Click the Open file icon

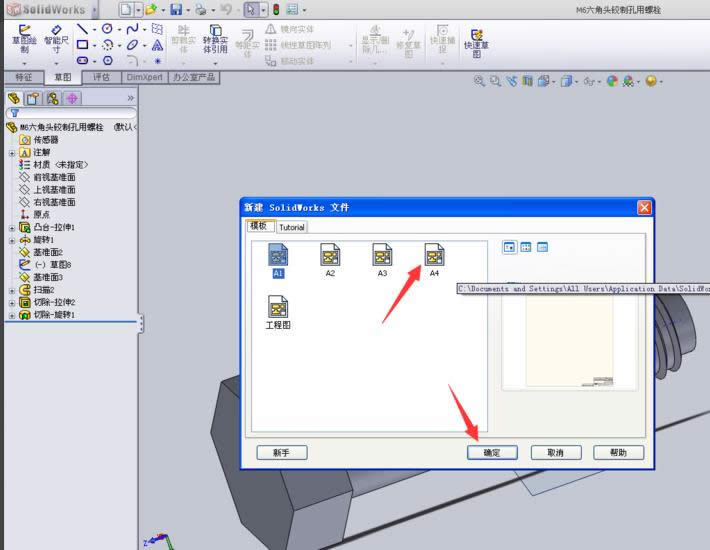151,10
